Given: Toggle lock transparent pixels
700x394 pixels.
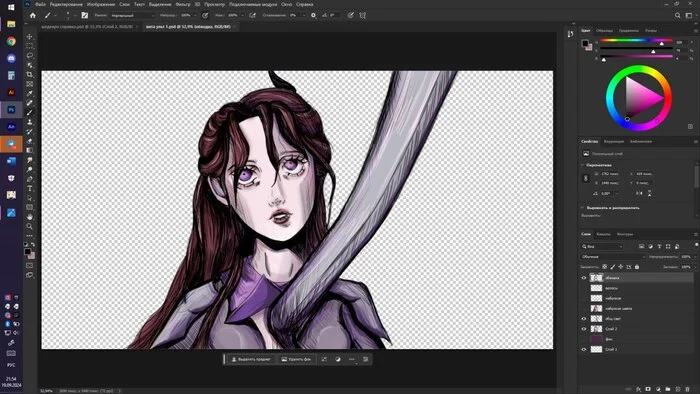Looking at the screenshot, I should (604, 267).
